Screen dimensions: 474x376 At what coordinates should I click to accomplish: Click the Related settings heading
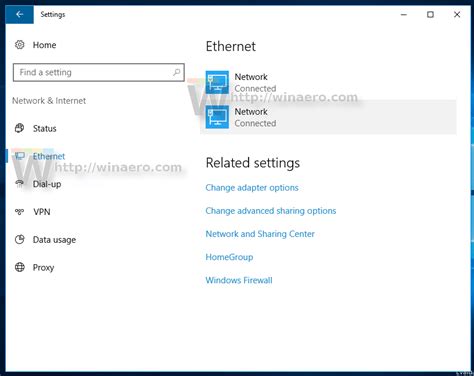[253, 163]
